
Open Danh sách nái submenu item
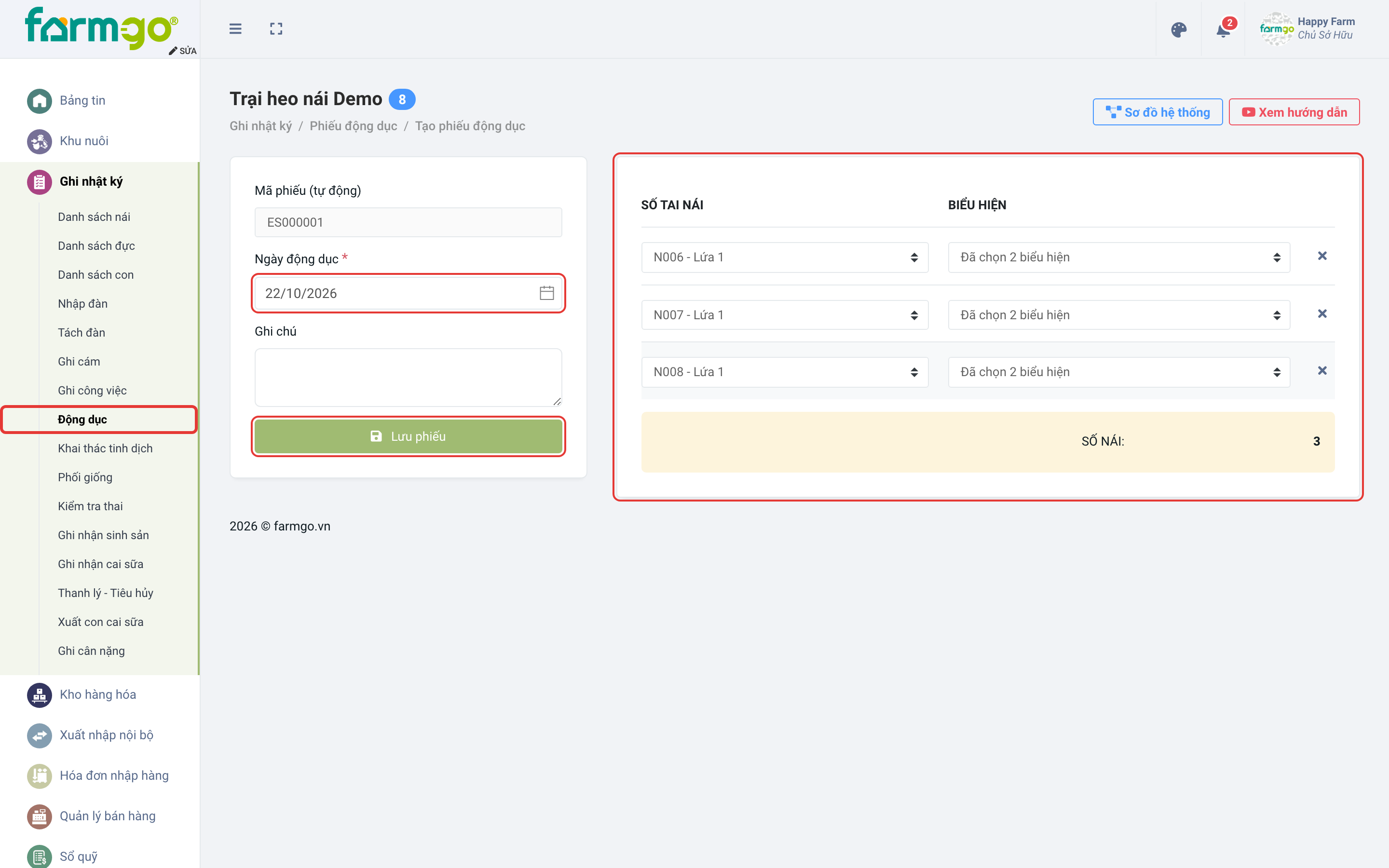[x=94, y=217]
